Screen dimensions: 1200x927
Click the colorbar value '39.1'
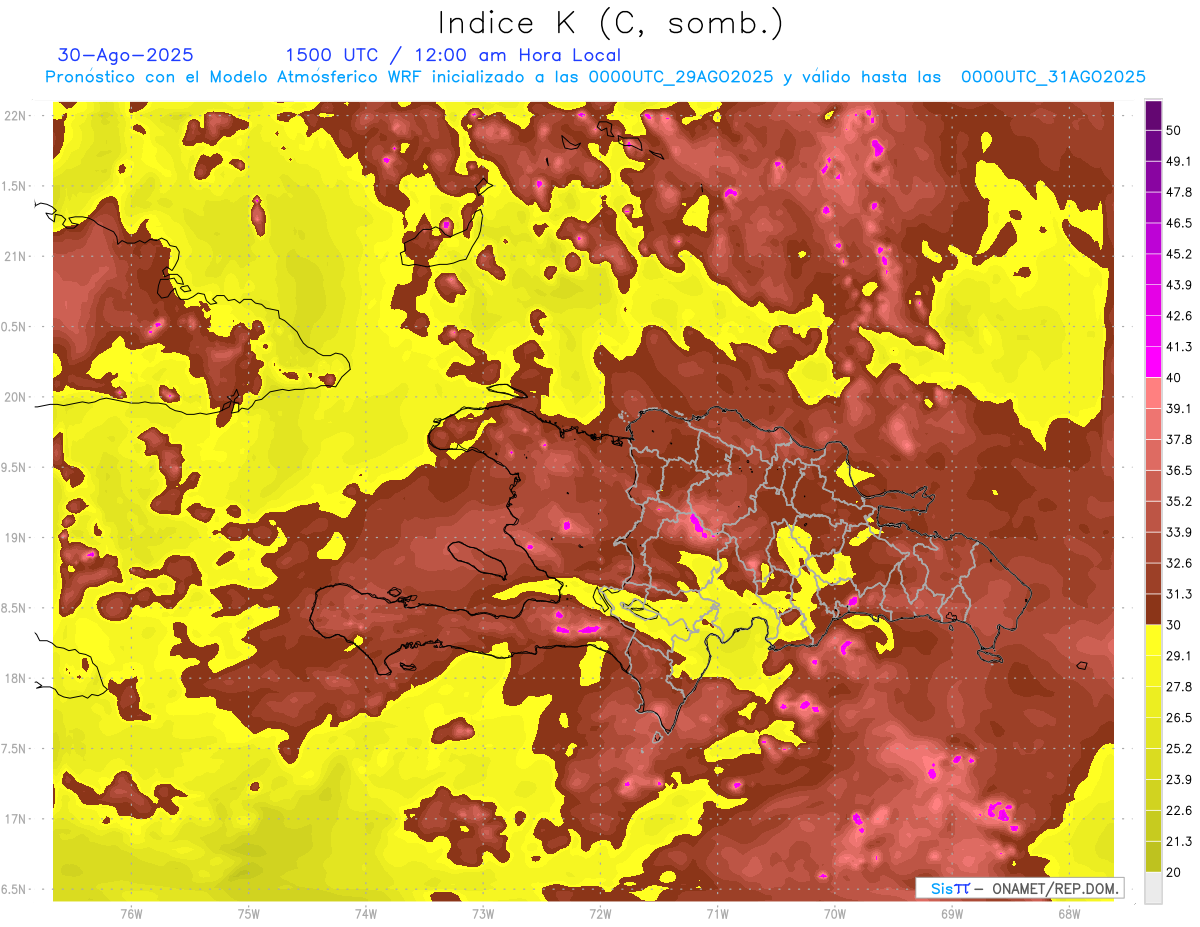click(x=1179, y=408)
